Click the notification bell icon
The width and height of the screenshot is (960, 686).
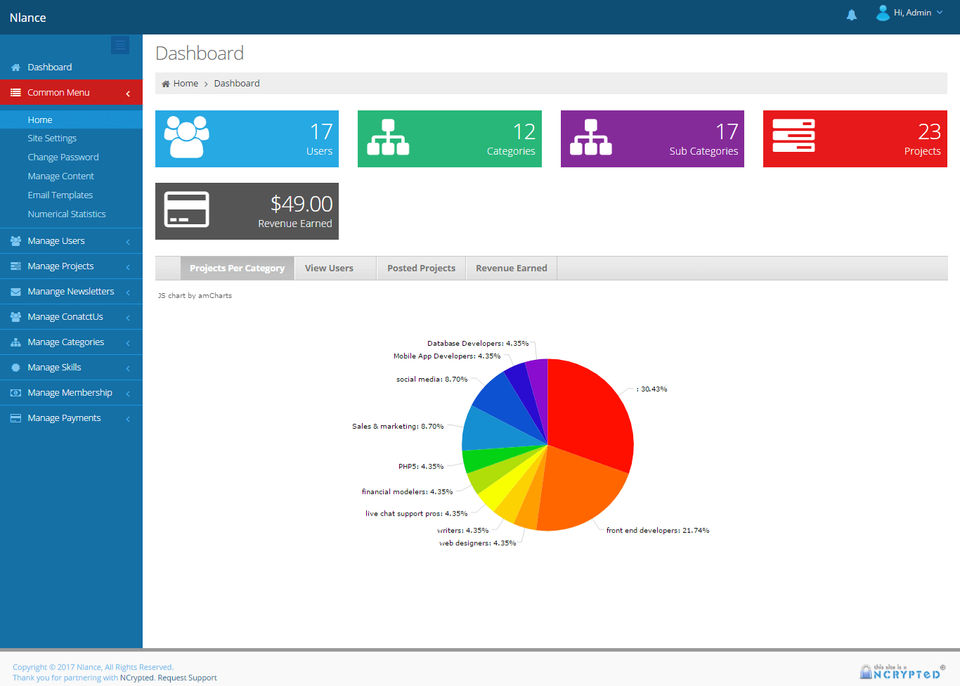click(x=851, y=15)
